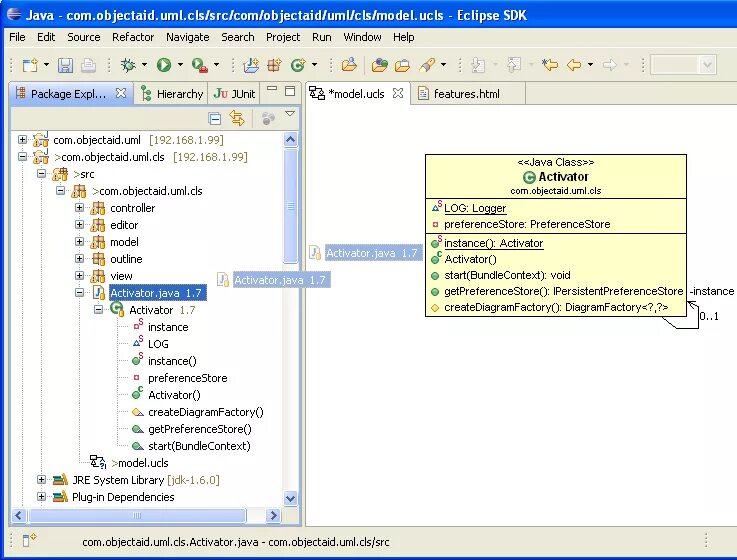The height and width of the screenshot is (560, 737).
Task: Click the New wizard toolbar icon
Action: pyautogui.click(x=30, y=65)
